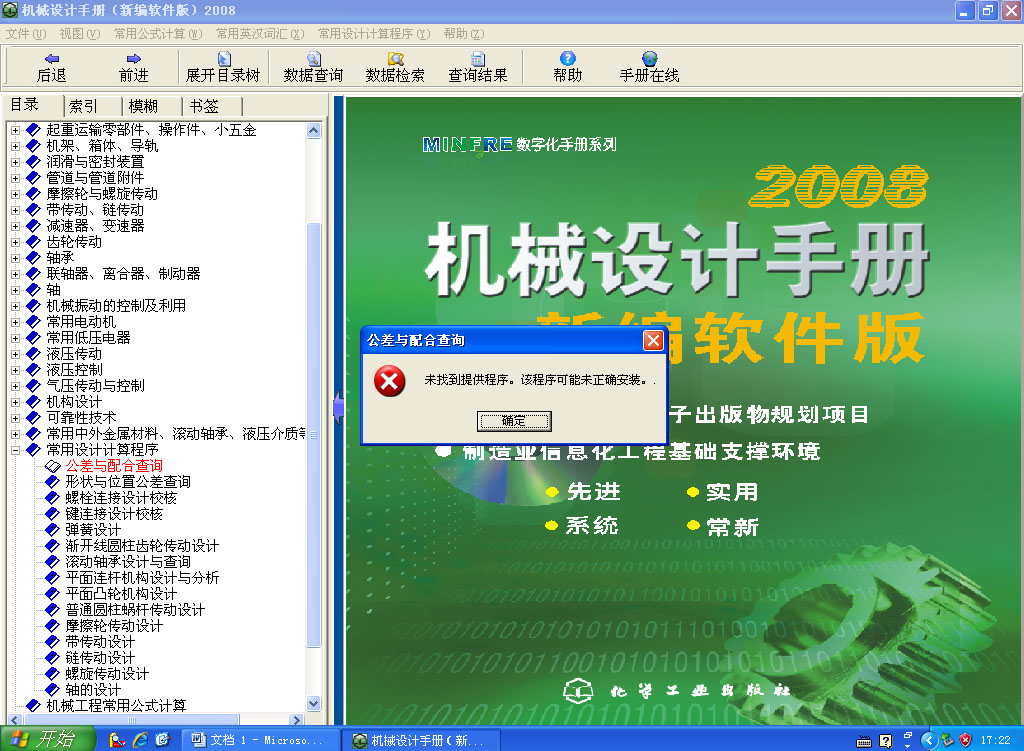The image size is (1024, 751).
Task: Click the 后退 back arrow toolbar icon
Action: click(x=52, y=59)
